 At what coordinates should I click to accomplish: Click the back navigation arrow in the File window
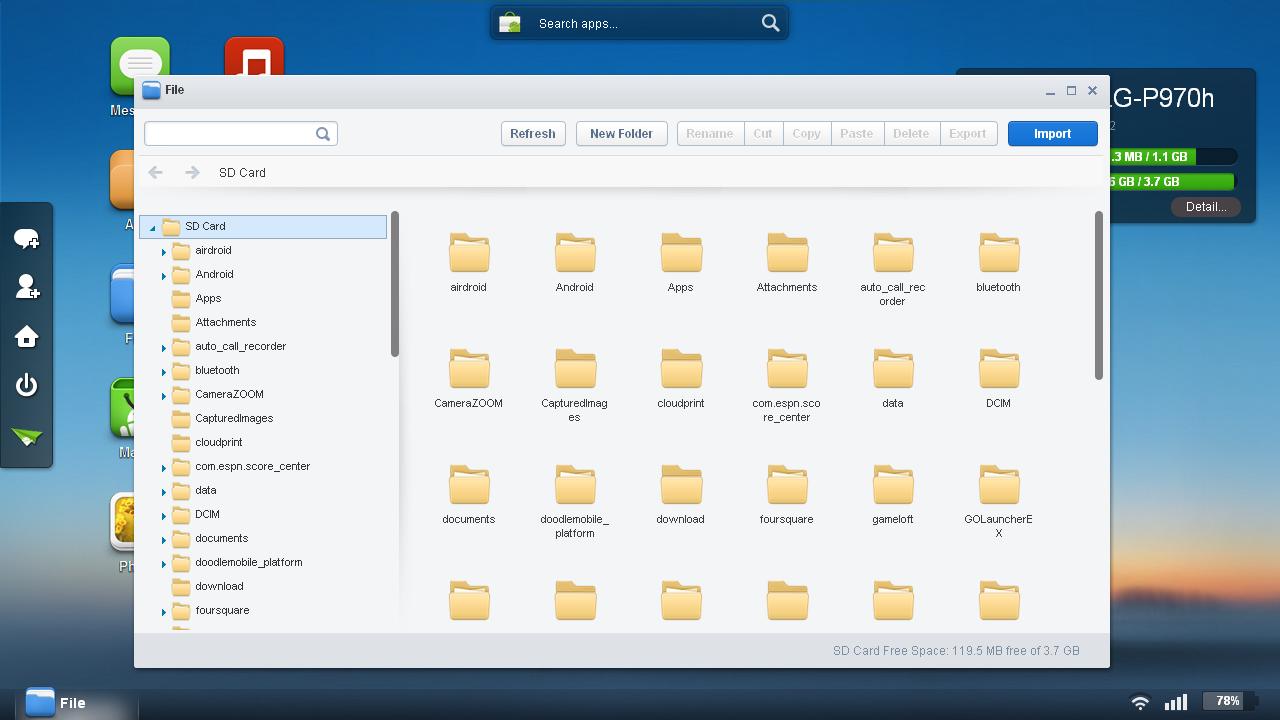point(155,172)
